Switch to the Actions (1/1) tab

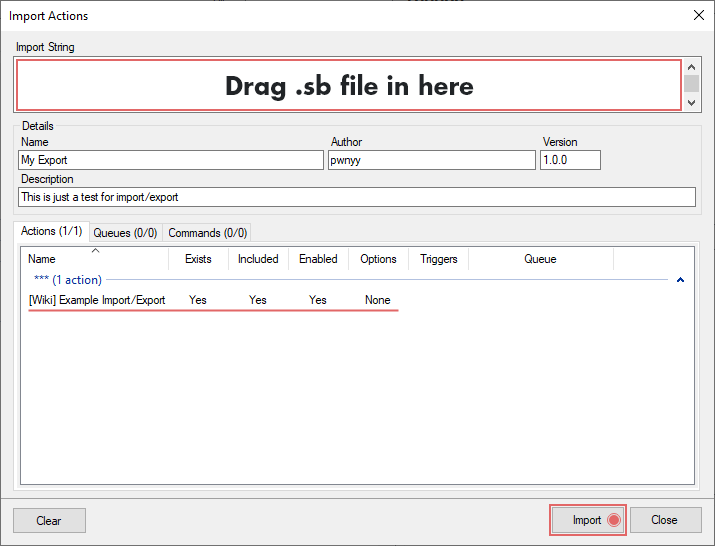[51, 232]
